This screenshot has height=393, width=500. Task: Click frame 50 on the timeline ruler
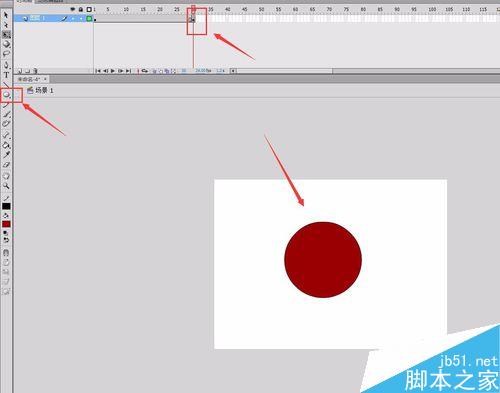coord(261,10)
